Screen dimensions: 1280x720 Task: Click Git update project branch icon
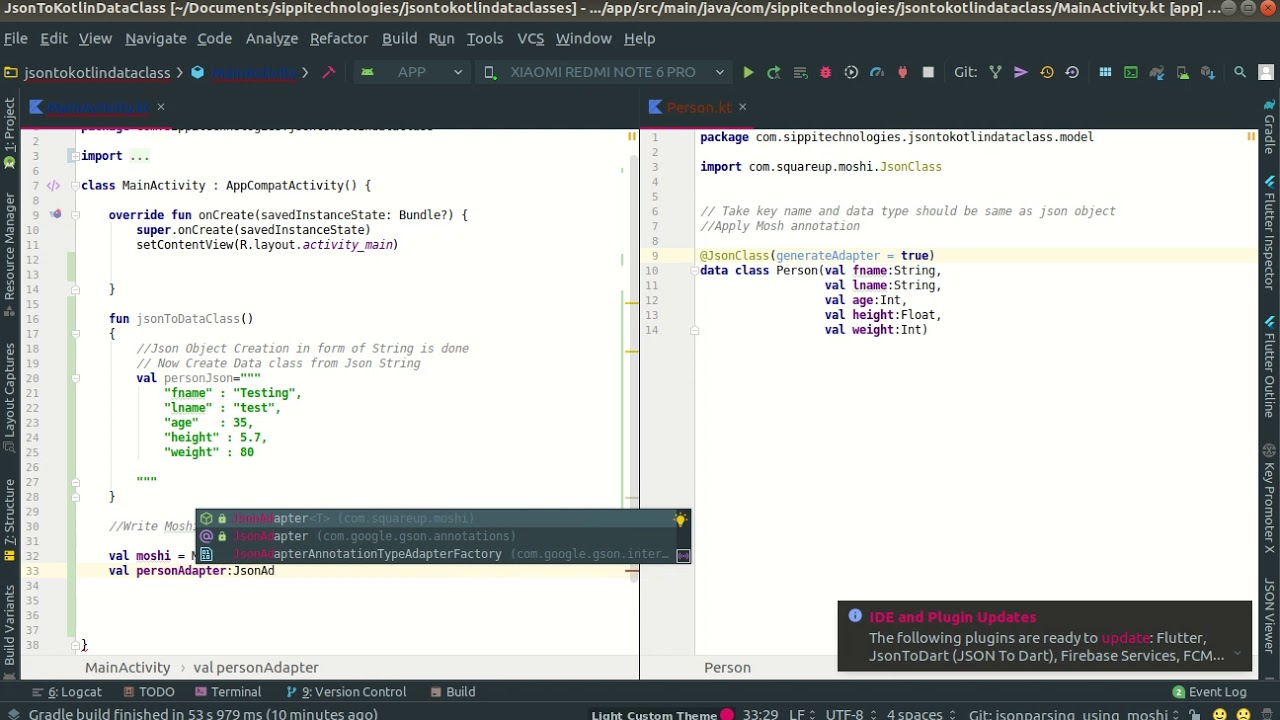995,72
